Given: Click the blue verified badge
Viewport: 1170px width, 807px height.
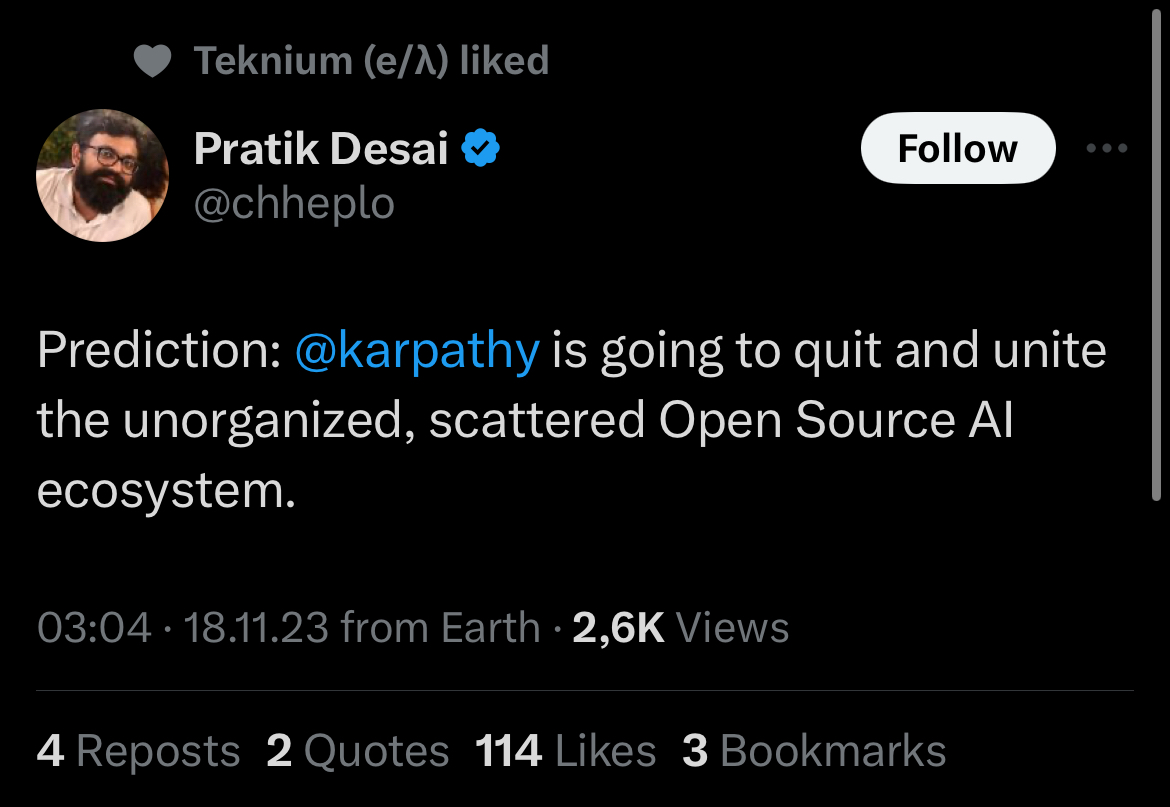Looking at the screenshot, I should coord(481,150).
